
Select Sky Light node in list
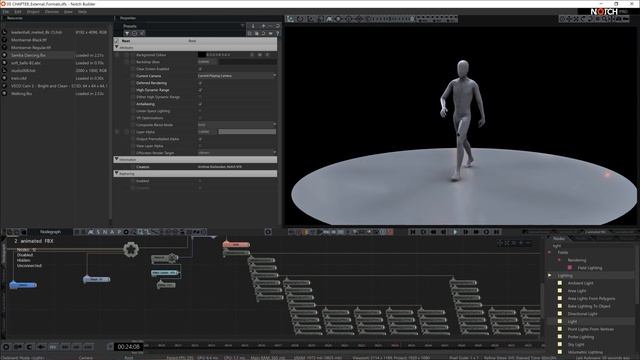coord(576,344)
